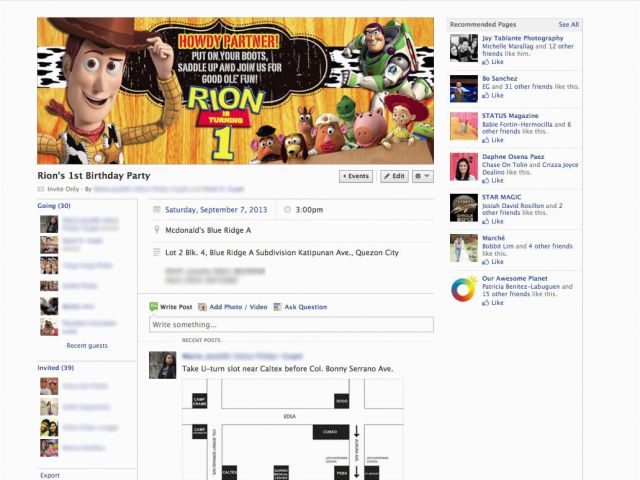This screenshot has height=480, width=640.
Task: Click the clock icon beside 3:00pm
Action: (x=287, y=210)
